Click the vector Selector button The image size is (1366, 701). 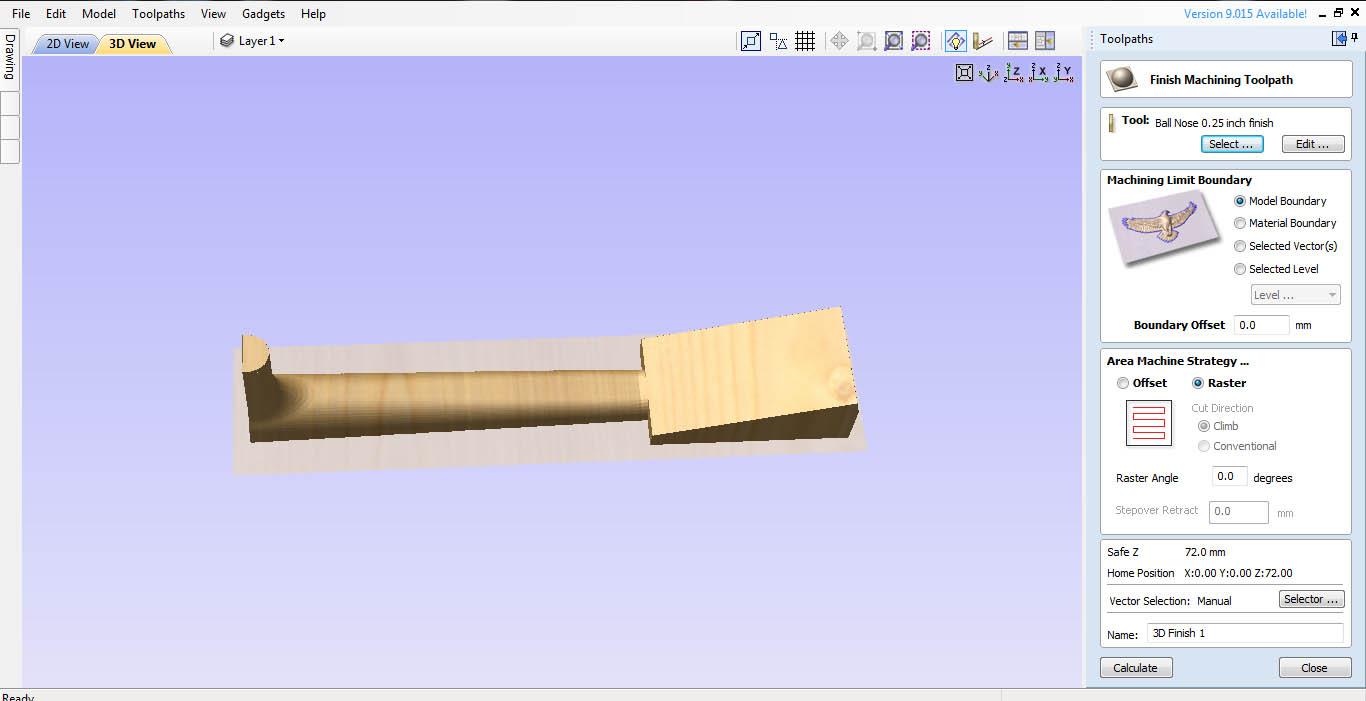[1310, 599]
